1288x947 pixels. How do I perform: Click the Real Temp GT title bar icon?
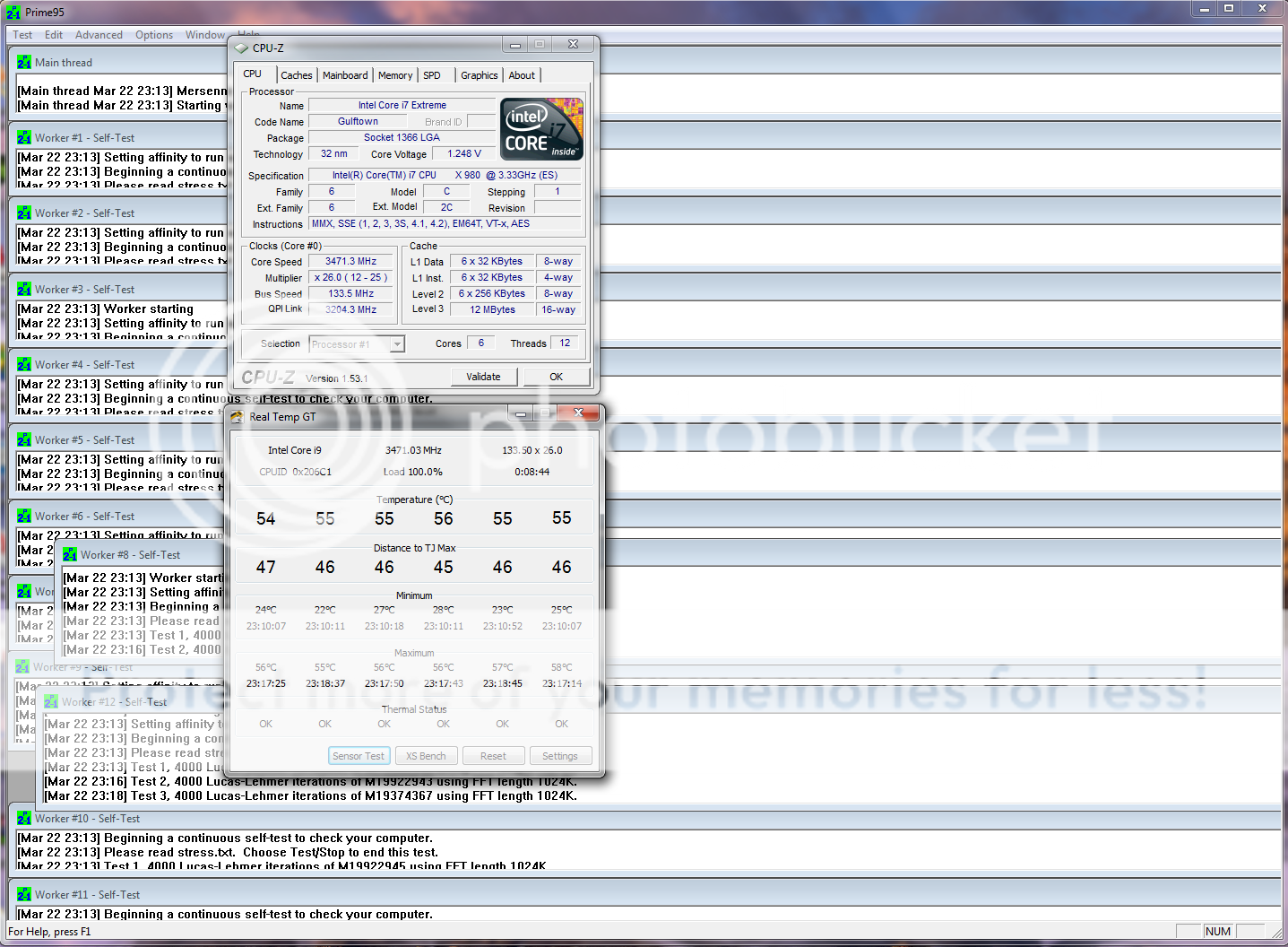(x=238, y=415)
